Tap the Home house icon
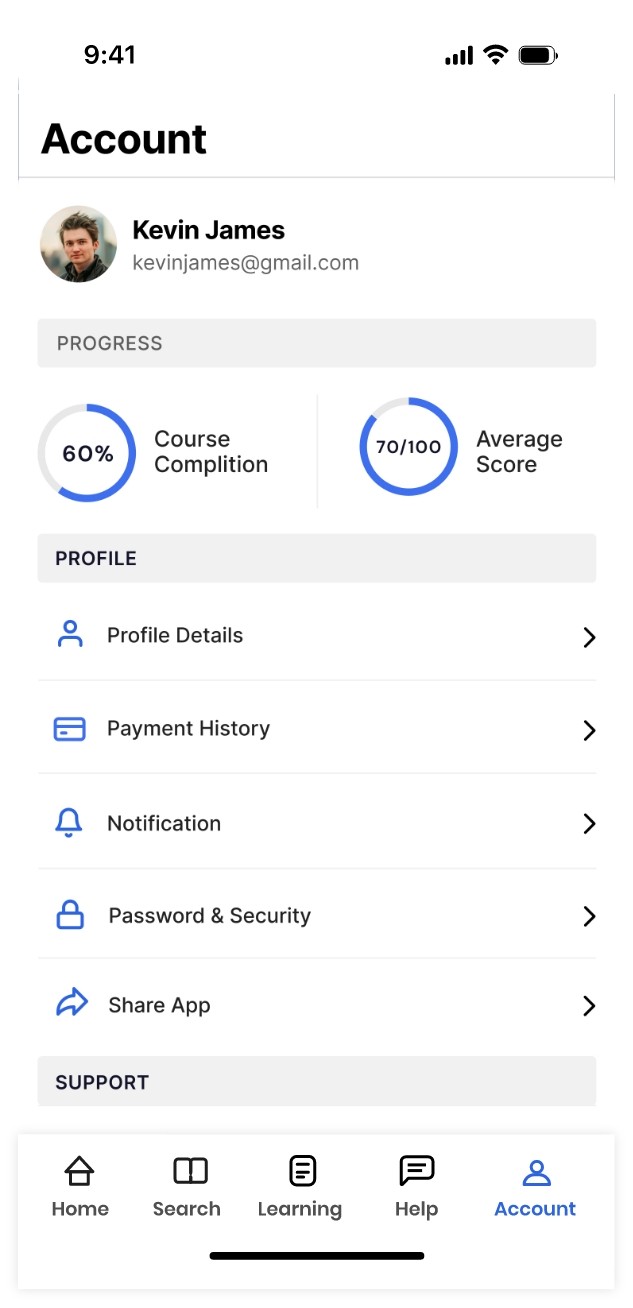Viewport: 633px width, 1308px height. click(79, 1170)
